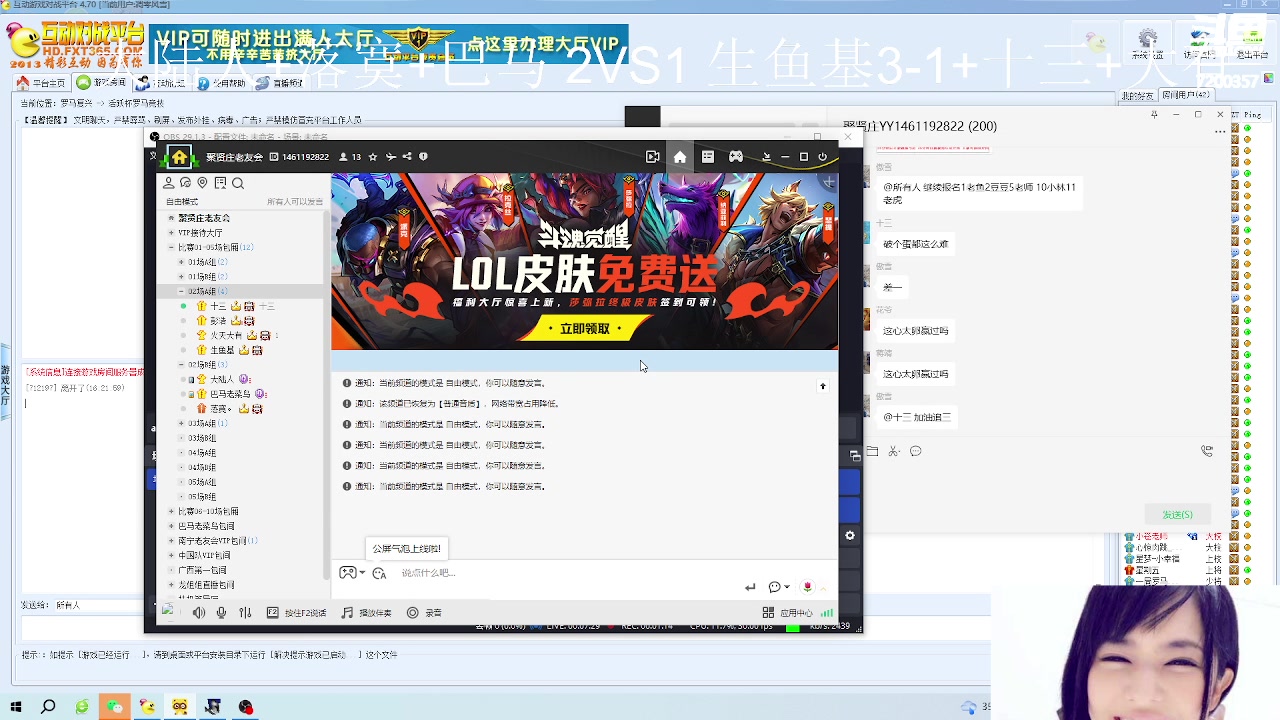The height and width of the screenshot is (720, 1280).
Task: Click the search magnifier above channel tree
Action: (x=238, y=183)
